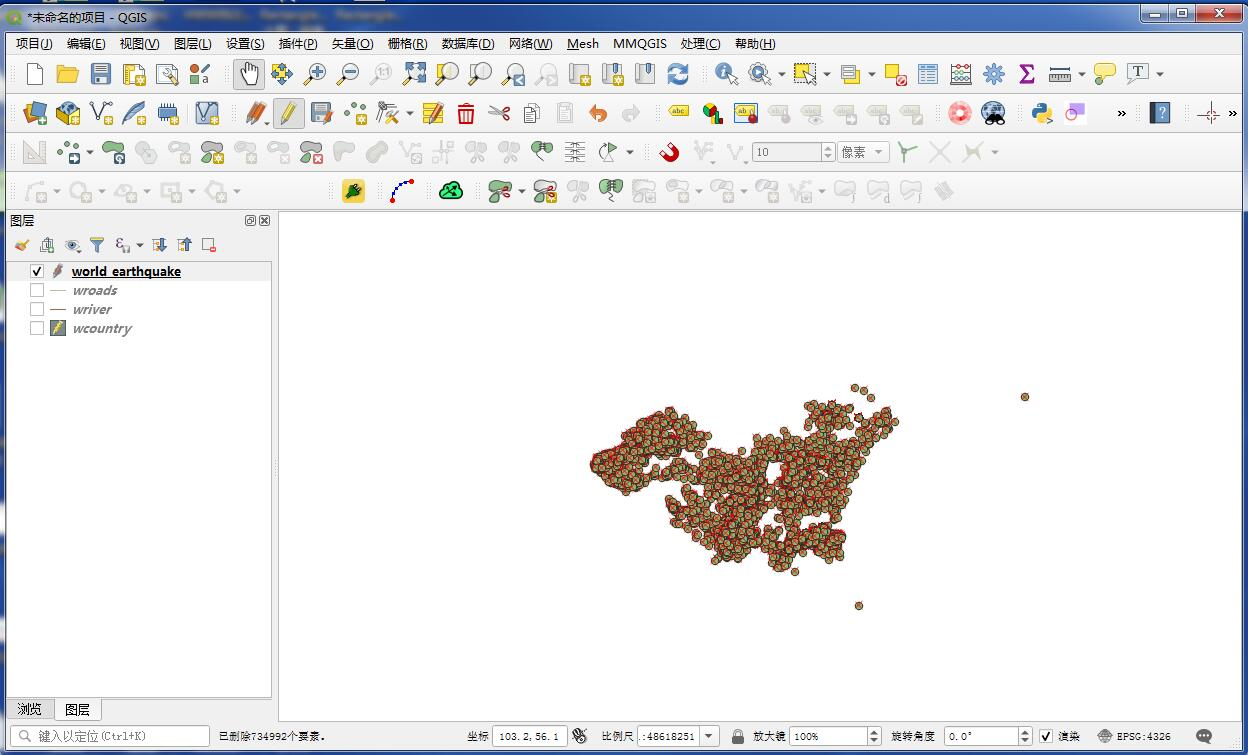
Task: Zoom to full extent icon
Action: tap(414, 74)
